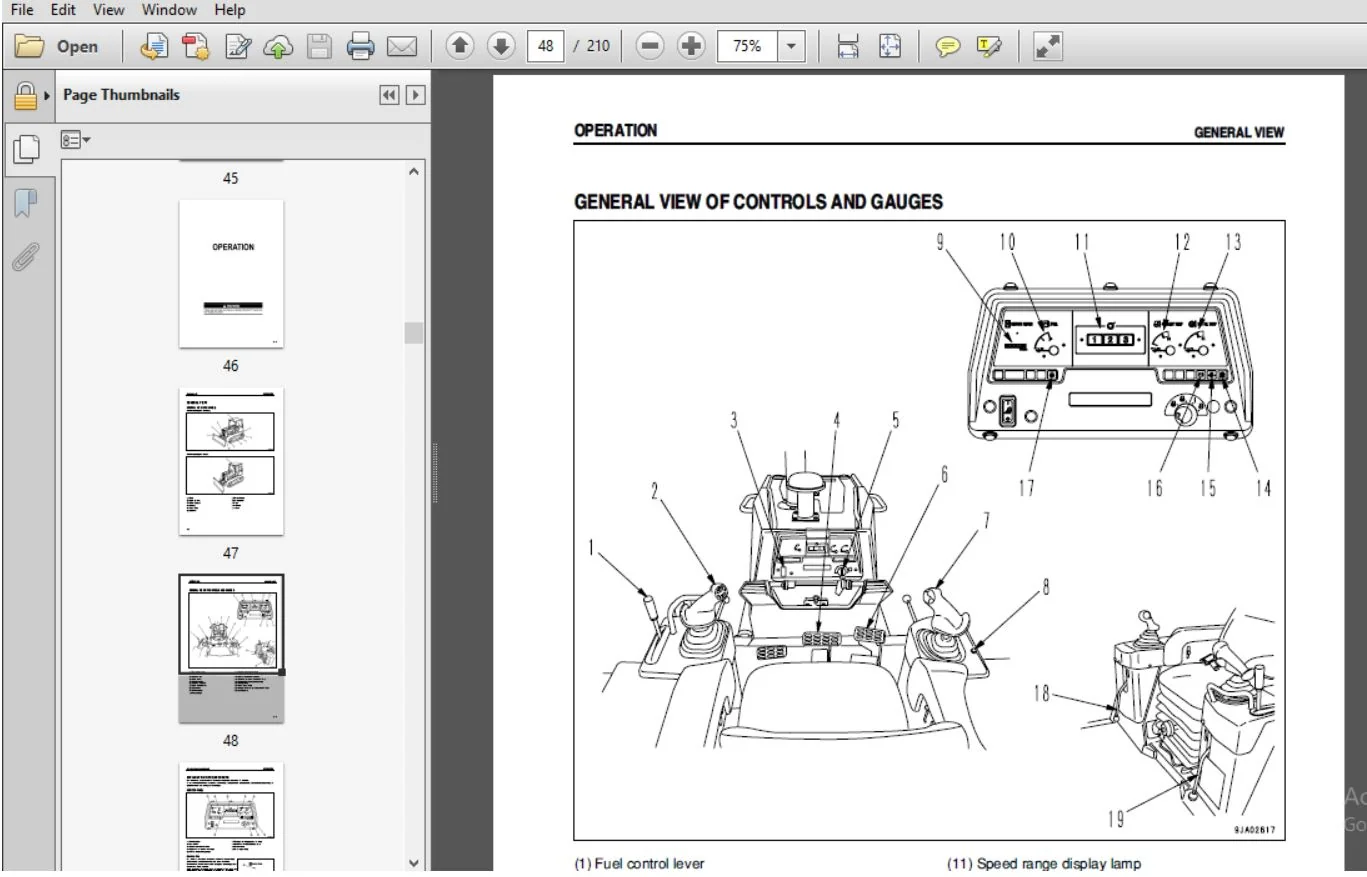Open the zoom level dropdown arrow
The height and width of the screenshot is (877, 1367).
click(791, 46)
